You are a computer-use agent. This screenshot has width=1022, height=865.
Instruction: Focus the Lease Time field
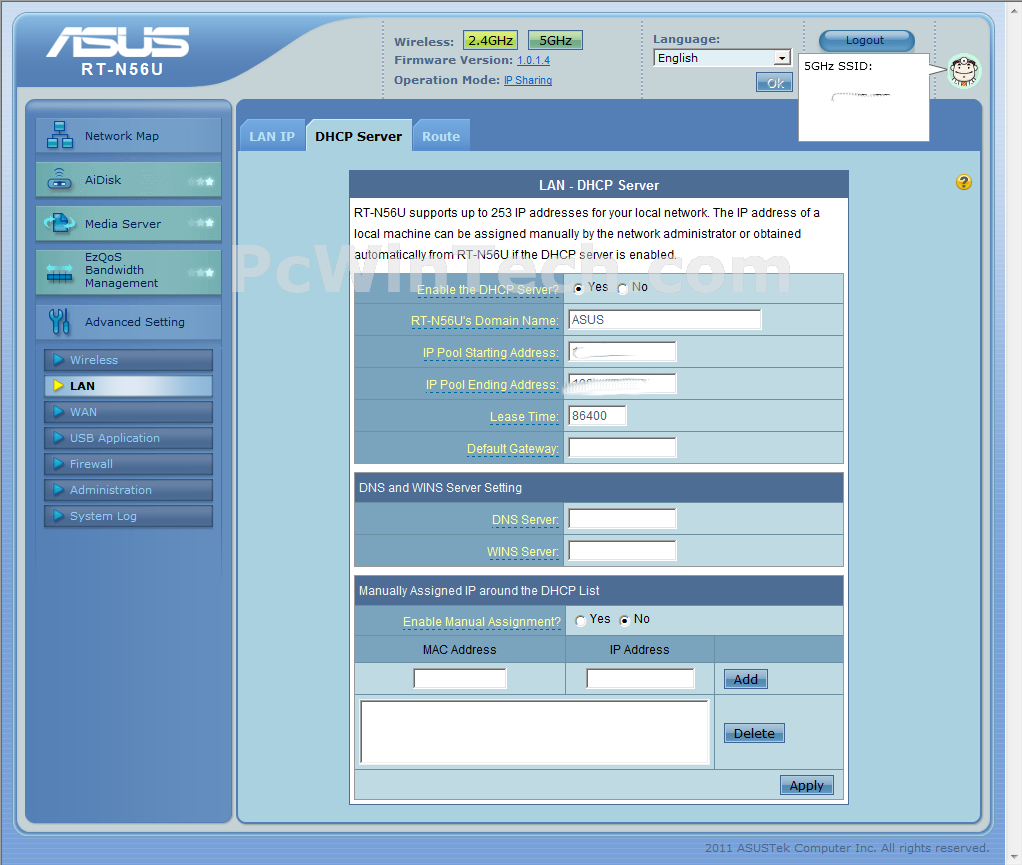tap(598, 415)
